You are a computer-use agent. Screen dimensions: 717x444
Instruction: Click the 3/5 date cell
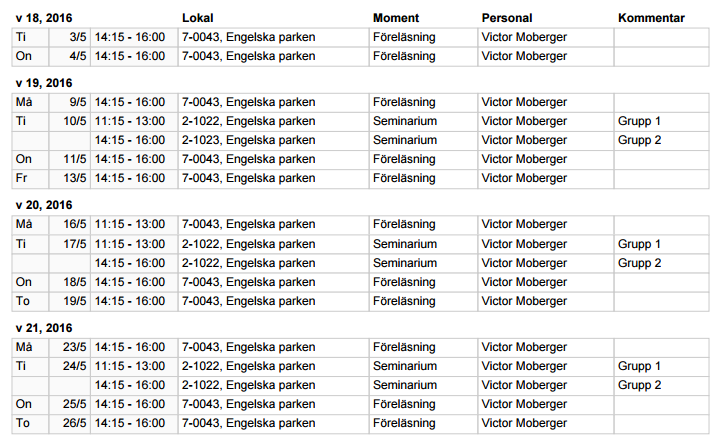70,37
